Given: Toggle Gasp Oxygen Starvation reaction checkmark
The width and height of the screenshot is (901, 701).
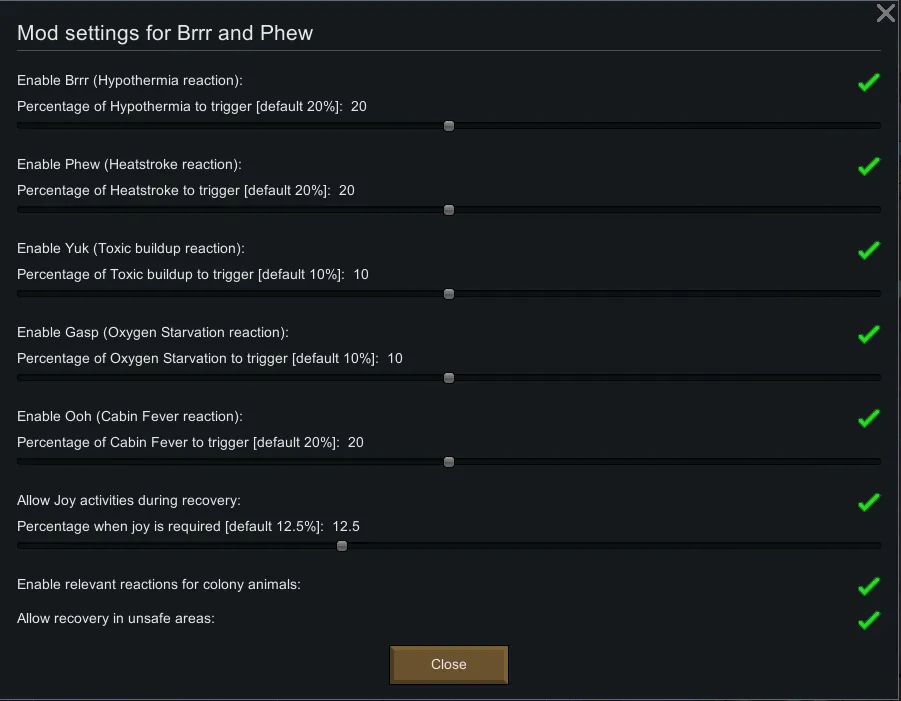Looking at the screenshot, I should tap(868, 334).
